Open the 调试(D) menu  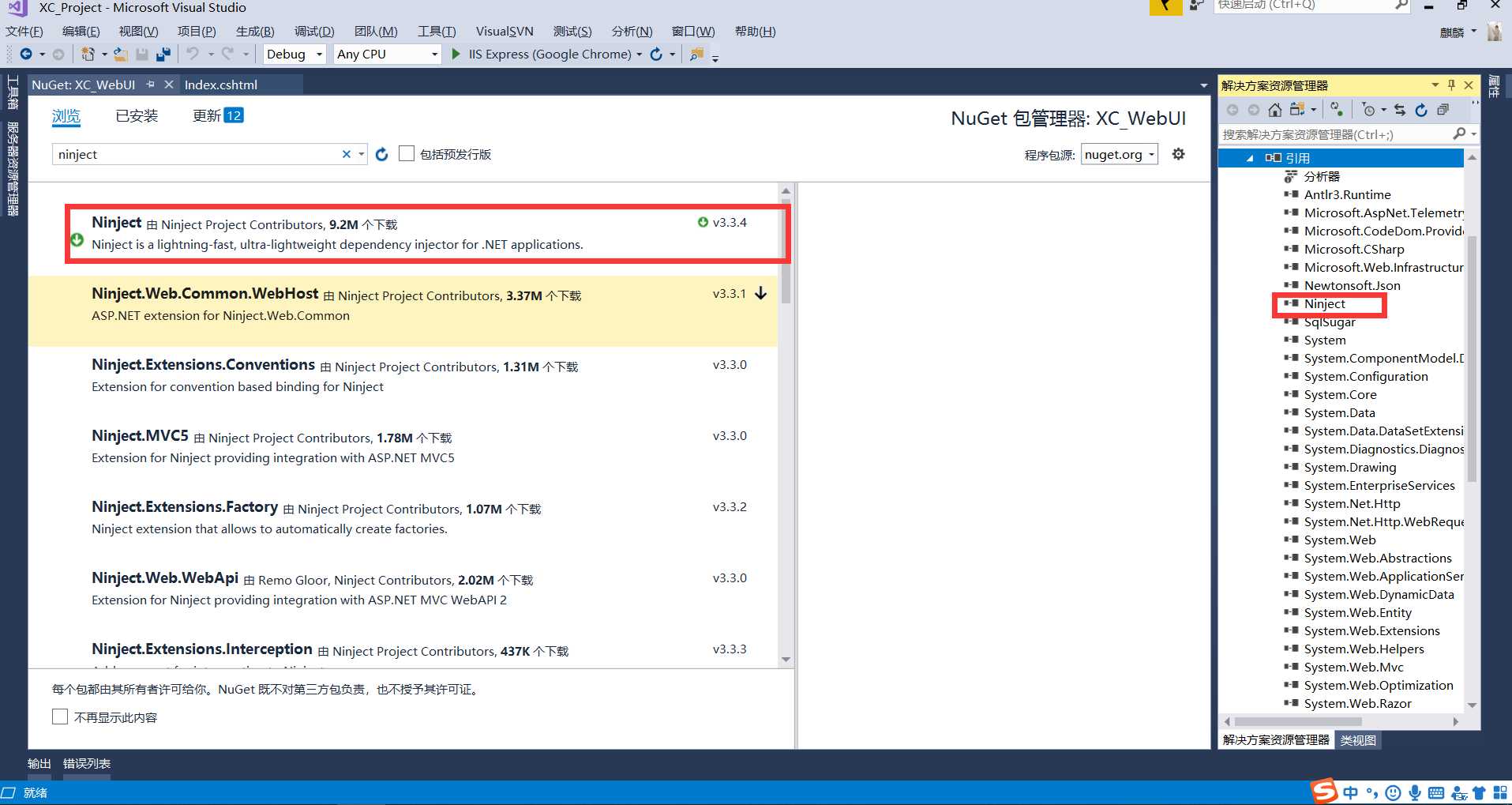tap(314, 31)
